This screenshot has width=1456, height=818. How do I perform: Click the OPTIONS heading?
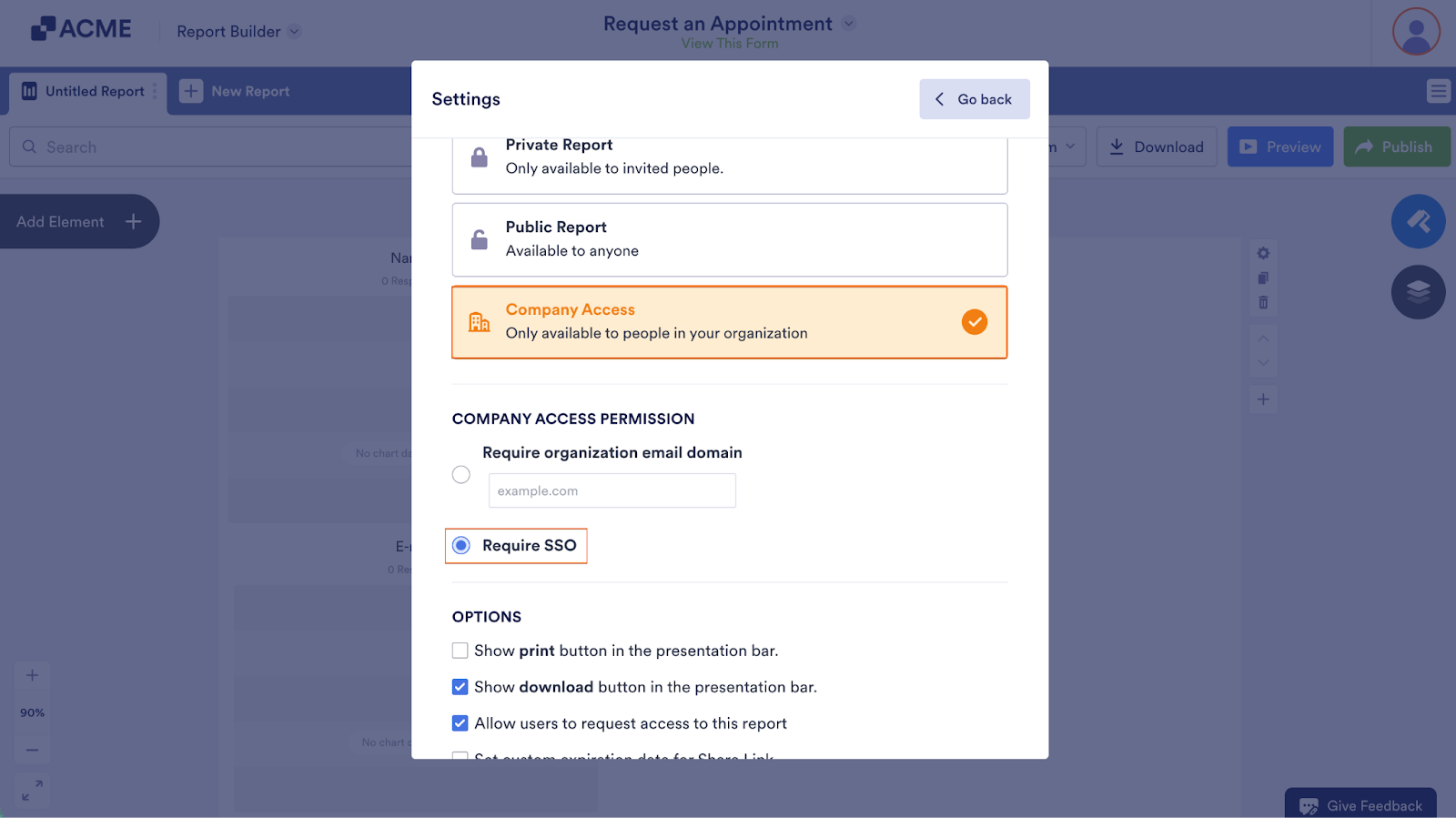point(487,617)
